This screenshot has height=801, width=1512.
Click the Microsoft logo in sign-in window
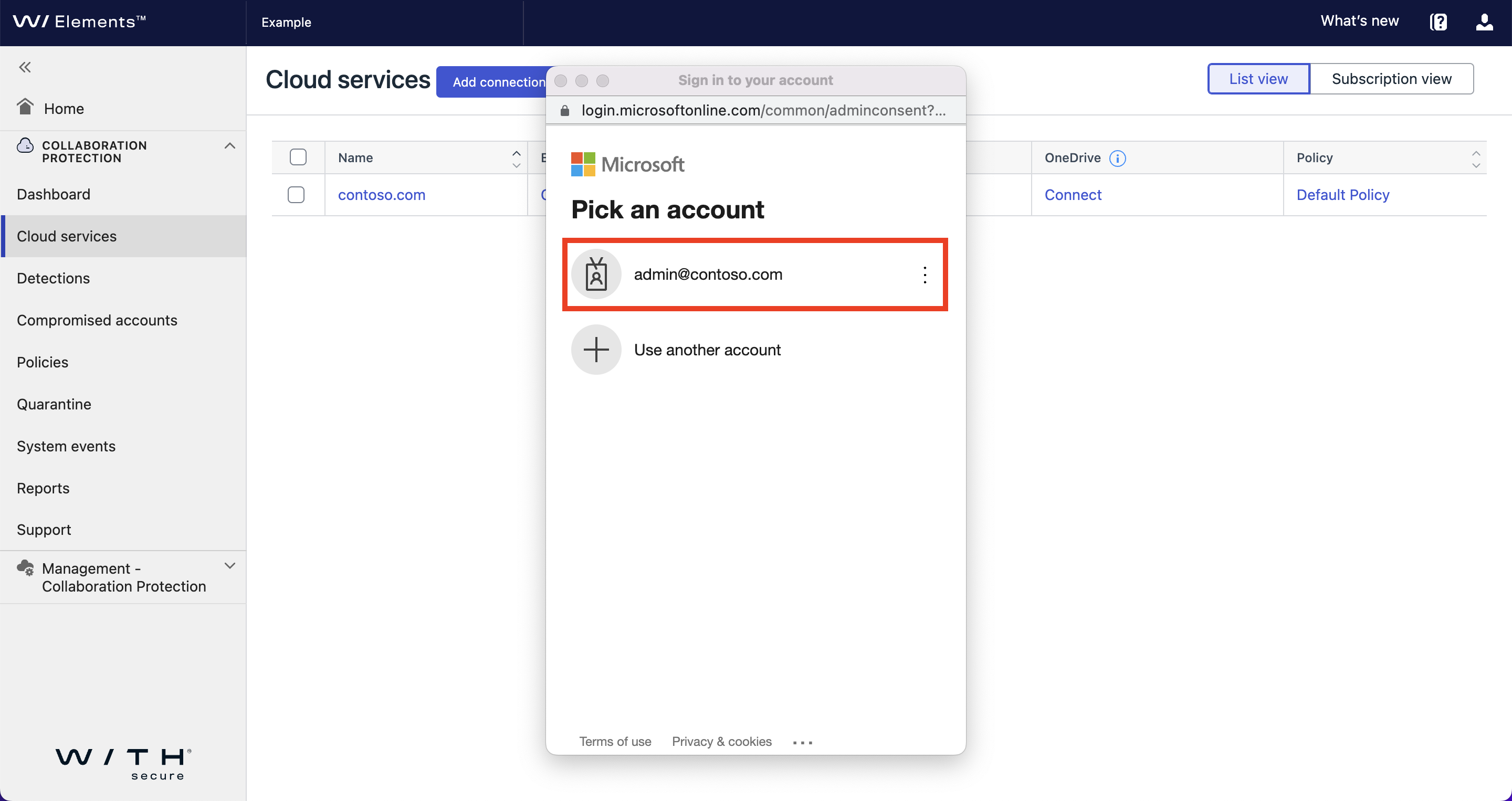click(627, 164)
